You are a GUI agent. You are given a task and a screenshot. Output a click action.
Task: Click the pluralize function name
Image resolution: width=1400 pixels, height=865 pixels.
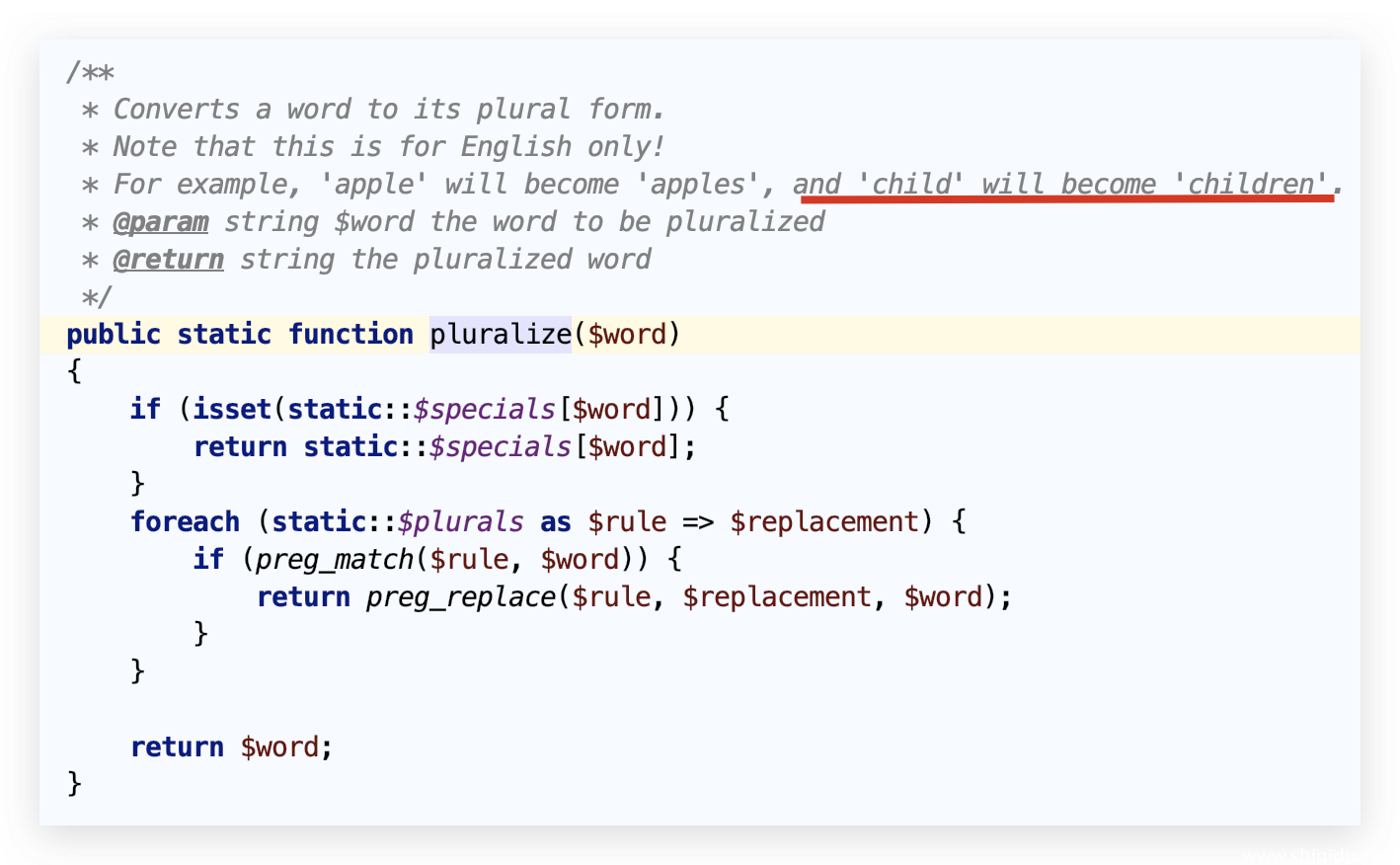point(501,335)
